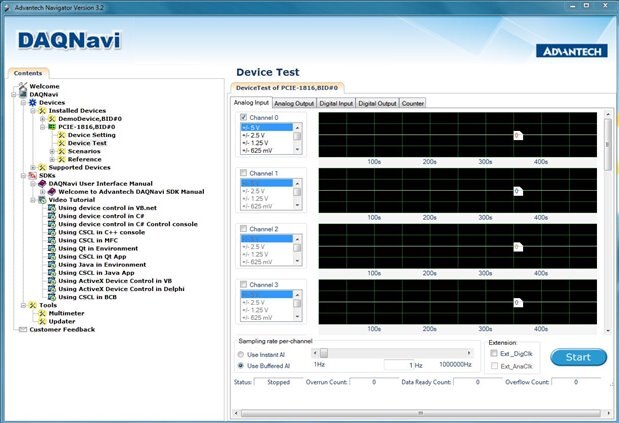This screenshot has height=423, width=619.
Task: Select Channel 0 range +/- 2.5 V
Action: (x=266, y=135)
